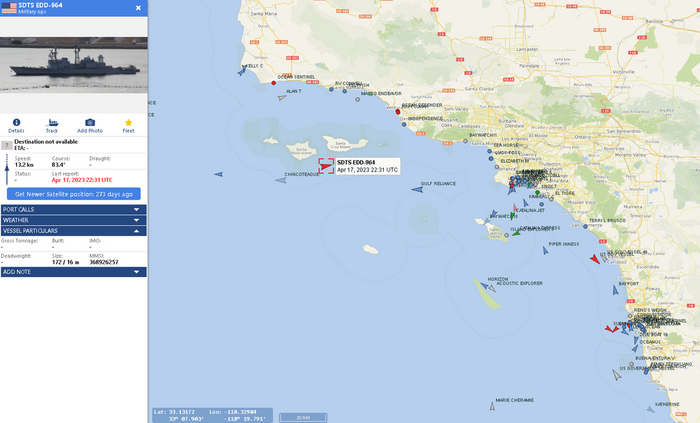
Task: Select the OCEAN DEFENDER red marker
Action: (x=398, y=112)
